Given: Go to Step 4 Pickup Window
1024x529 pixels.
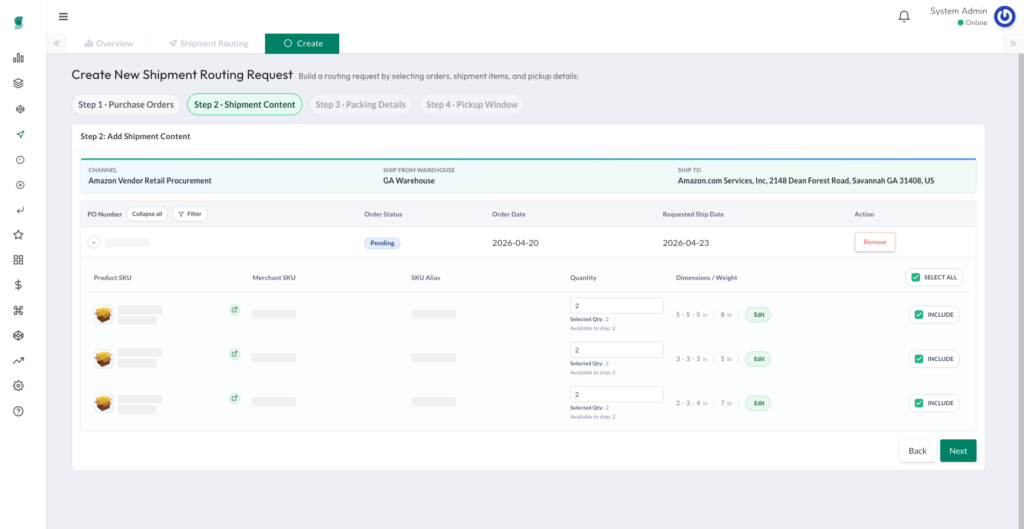Looking at the screenshot, I should (x=472, y=104).
